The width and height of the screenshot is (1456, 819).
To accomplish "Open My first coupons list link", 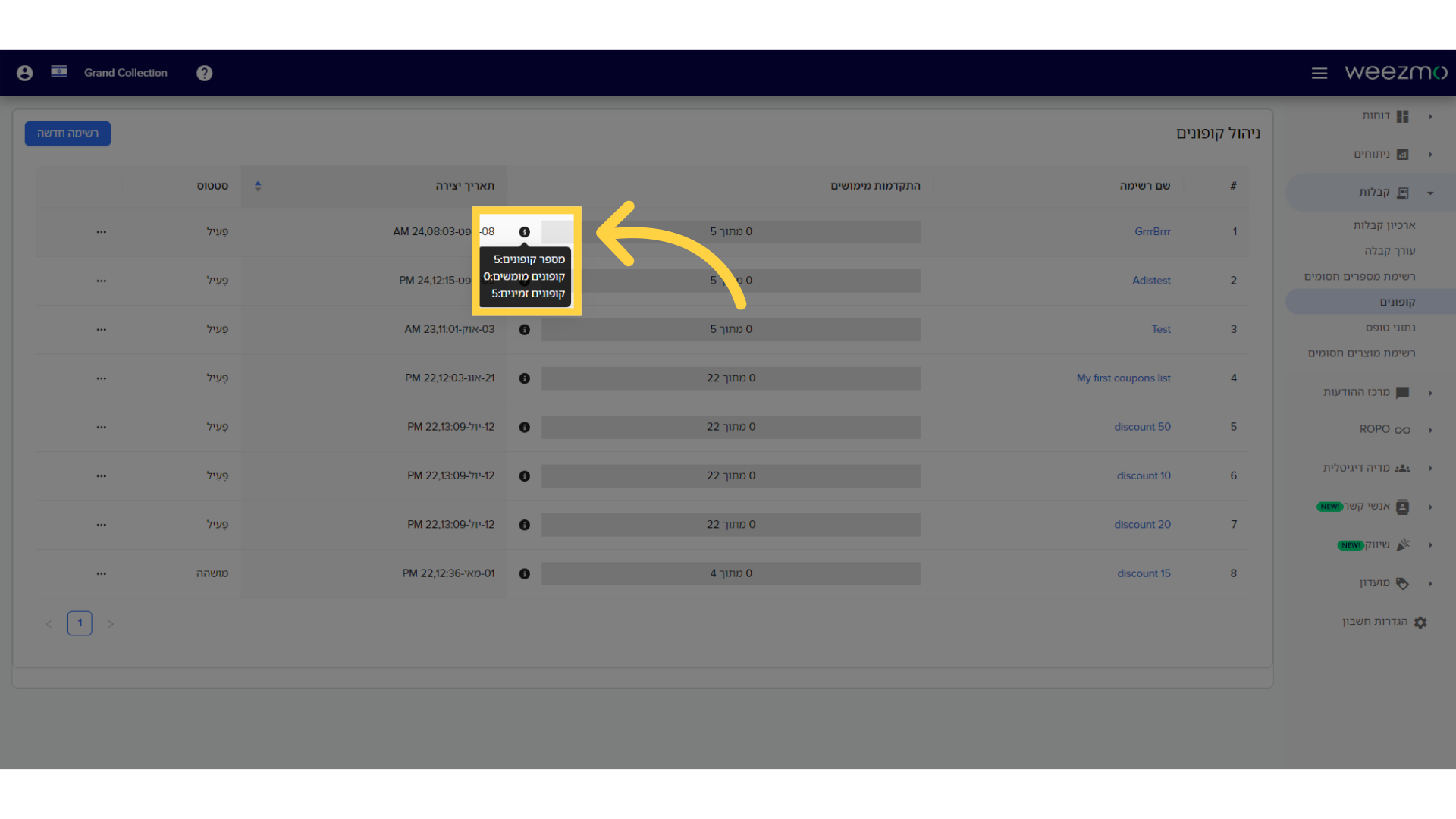I will pyautogui.click(x=1123, y=378).
